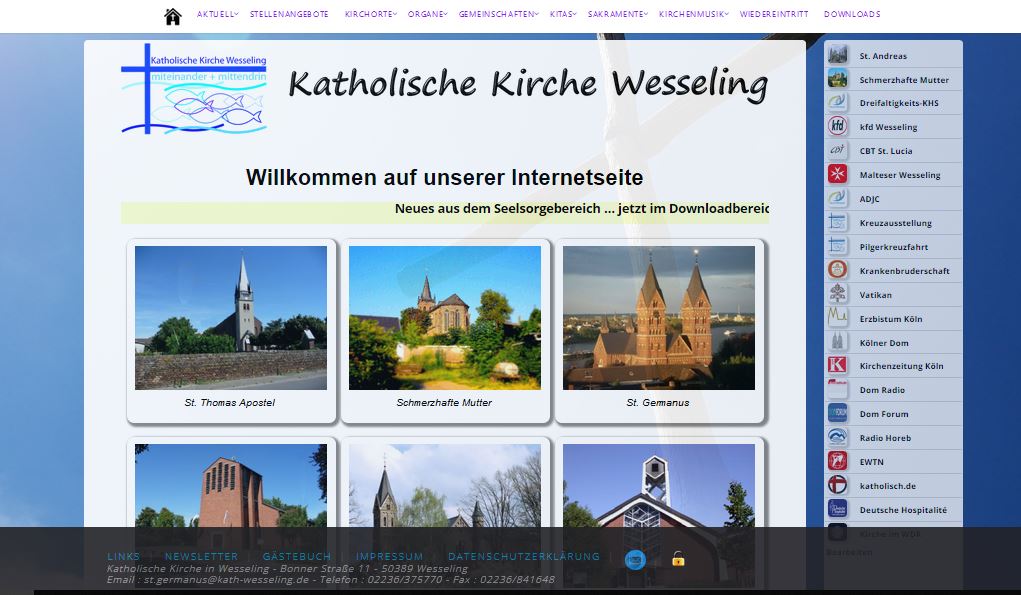The height and width of the screenshot is (595, 1021).
Task: Open the Erzbistum Köln sidebar text
Action: pos(891,319)
